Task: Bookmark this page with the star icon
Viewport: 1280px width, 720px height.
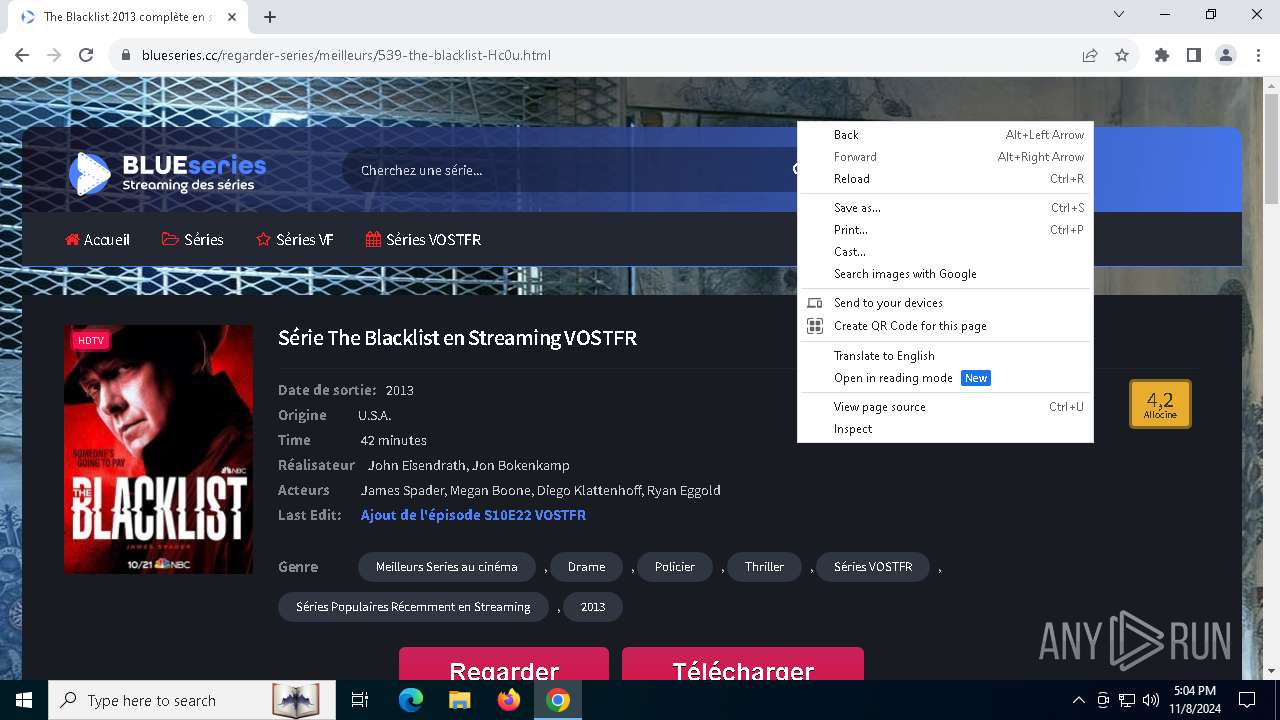Action: (x=1122, y=55)
